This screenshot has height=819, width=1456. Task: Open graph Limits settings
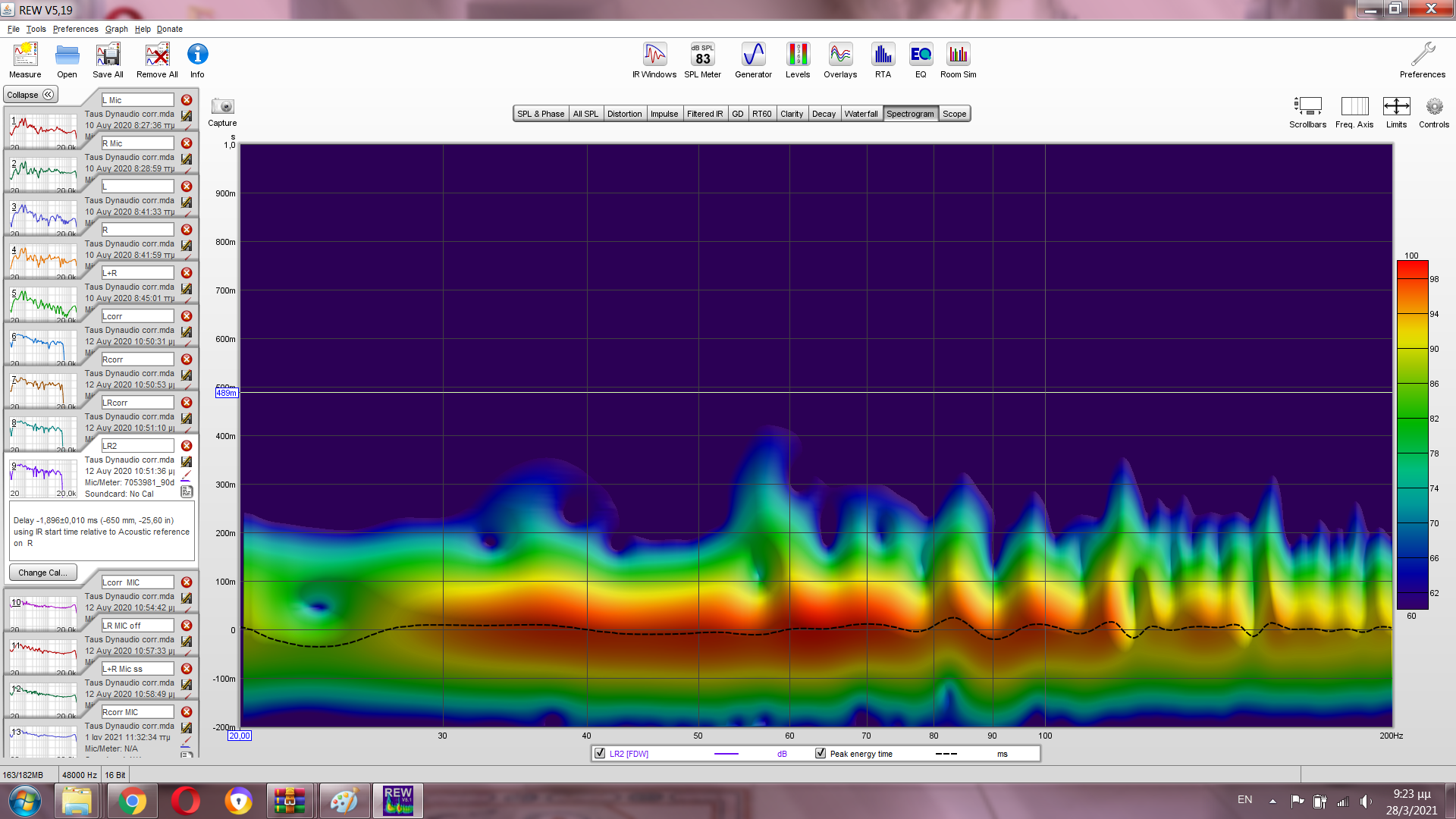pos(1396,107)
